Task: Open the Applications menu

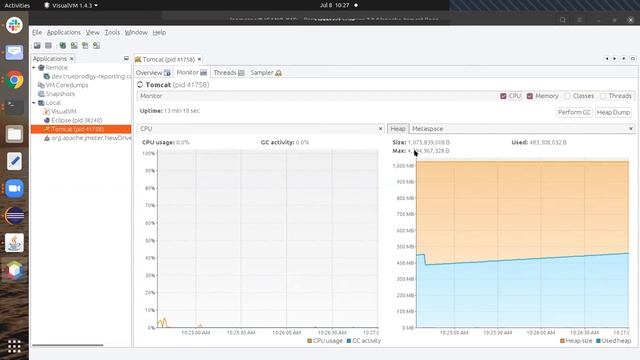Action: pyautogui.click(x=64, y=32)
